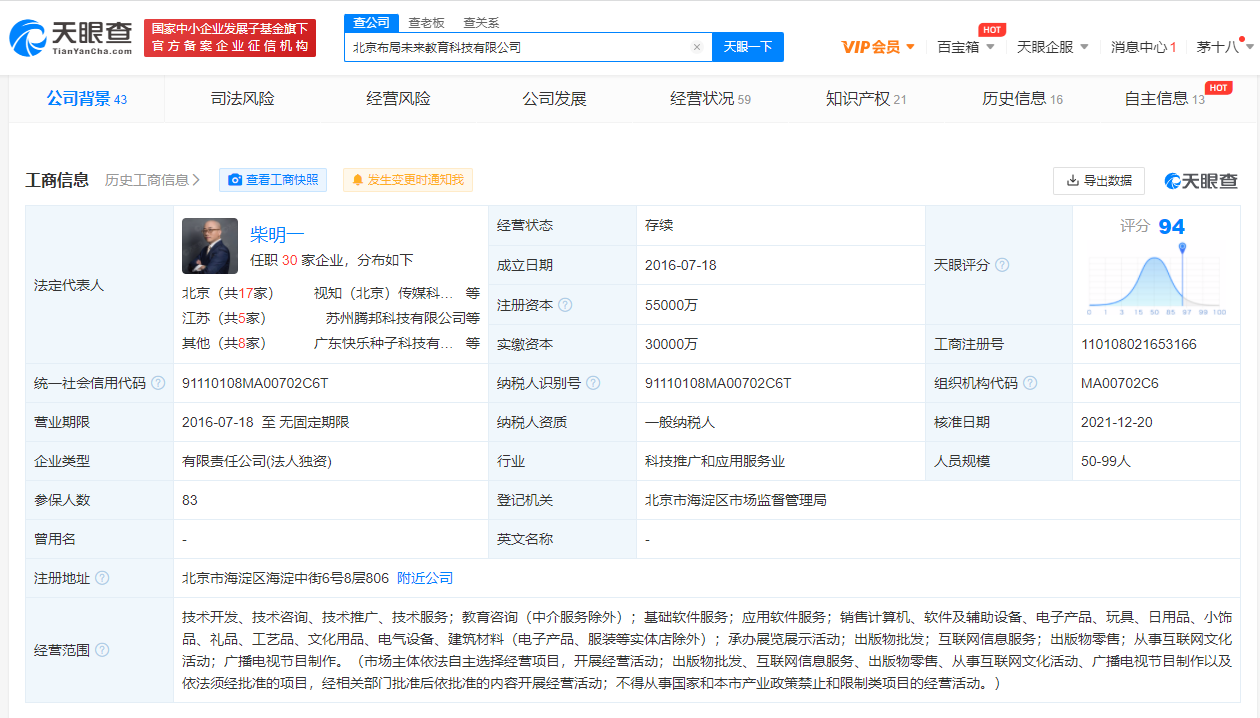Click the 发生变更时通知我 notify button

[x=408, y=180]
